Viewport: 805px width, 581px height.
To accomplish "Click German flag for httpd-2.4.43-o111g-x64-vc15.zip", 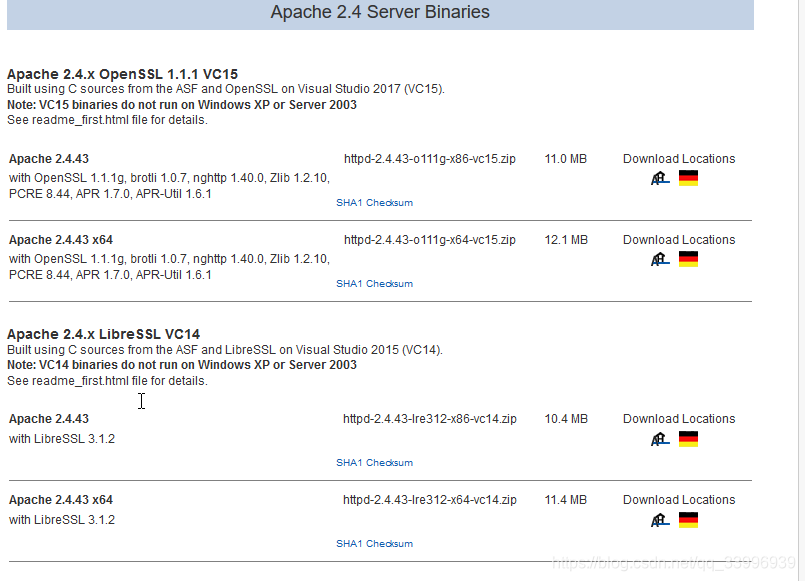I will coord(688,259).
